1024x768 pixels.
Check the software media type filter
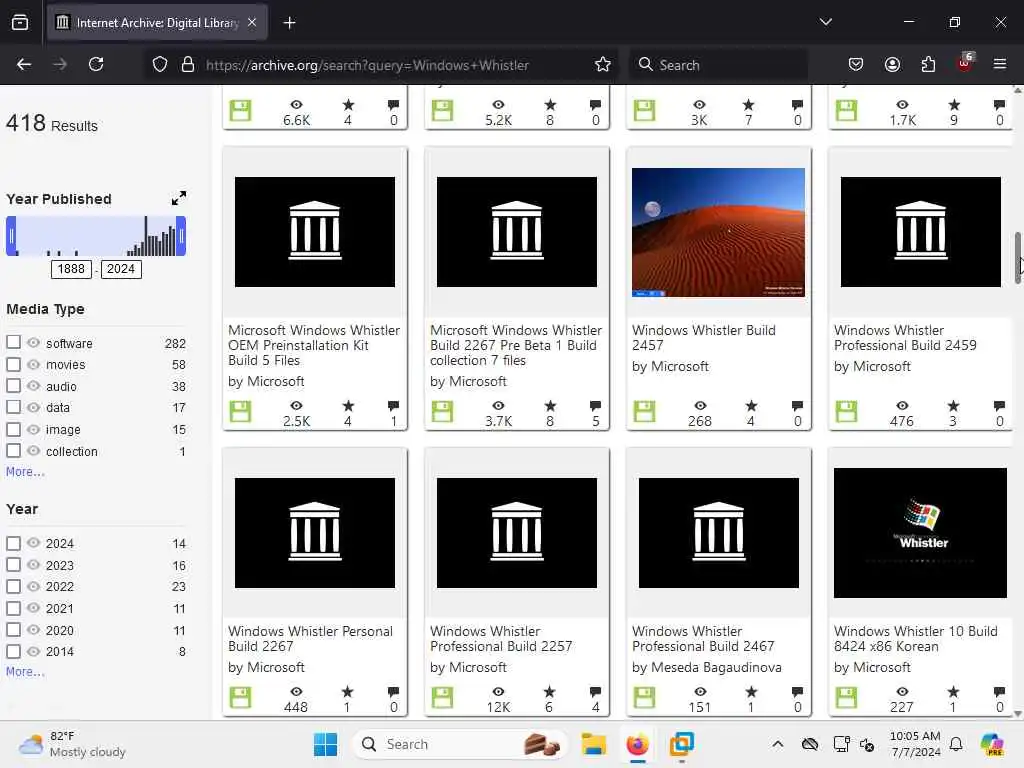click(13, 342)
